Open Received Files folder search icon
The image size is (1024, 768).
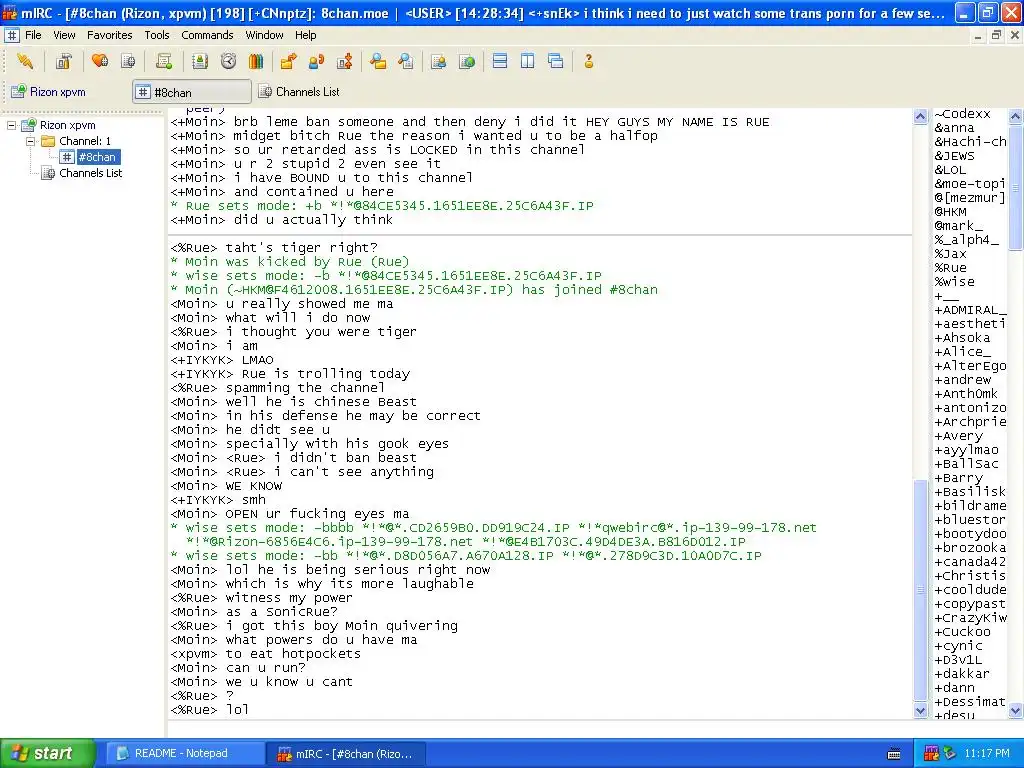tap(377, 61)
